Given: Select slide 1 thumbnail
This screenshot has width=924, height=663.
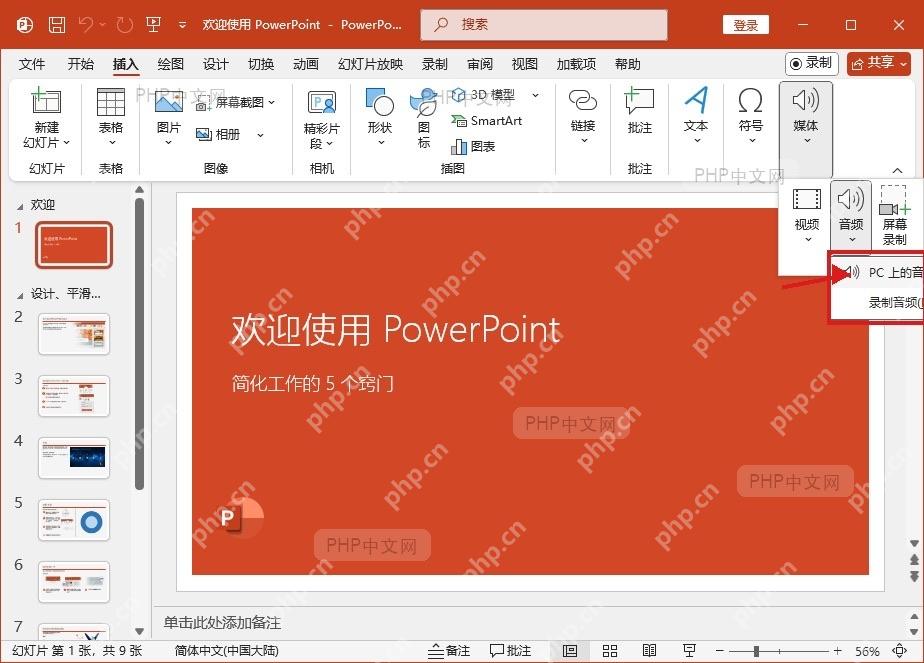Looking at the screenshot, I should click(x=74, y=245).
